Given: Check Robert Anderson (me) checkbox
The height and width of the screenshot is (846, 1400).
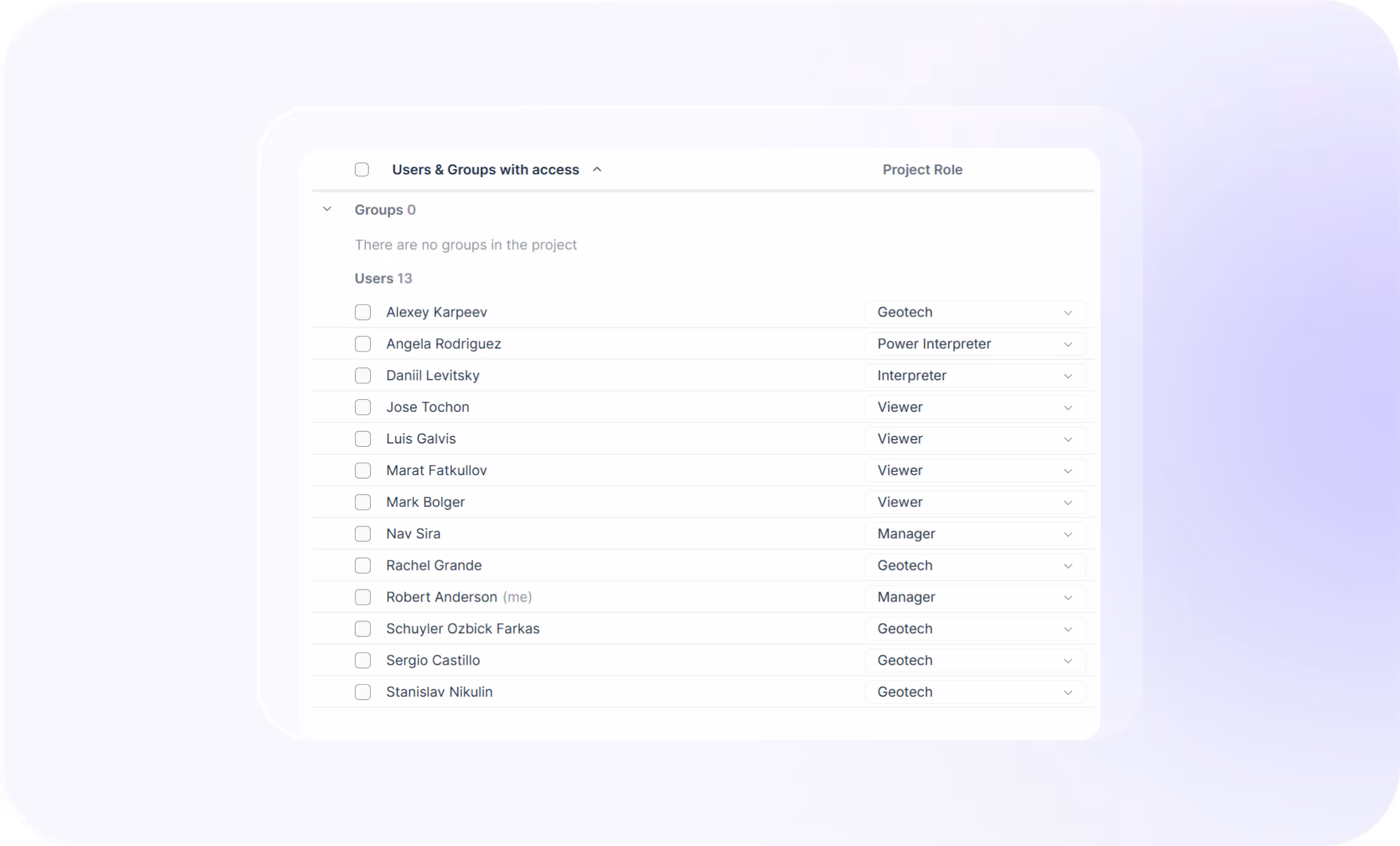Looking at the screenshot, I should [363, 597].
